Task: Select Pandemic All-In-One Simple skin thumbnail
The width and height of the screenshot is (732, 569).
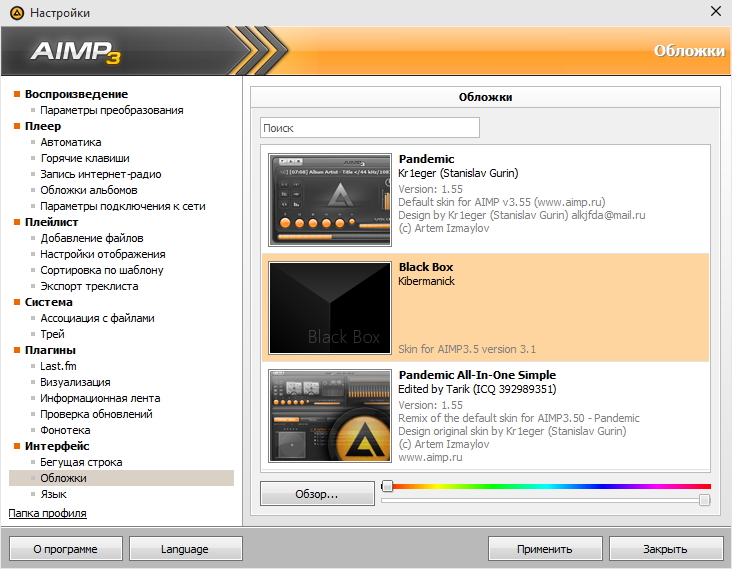Action: coord(330,416)
